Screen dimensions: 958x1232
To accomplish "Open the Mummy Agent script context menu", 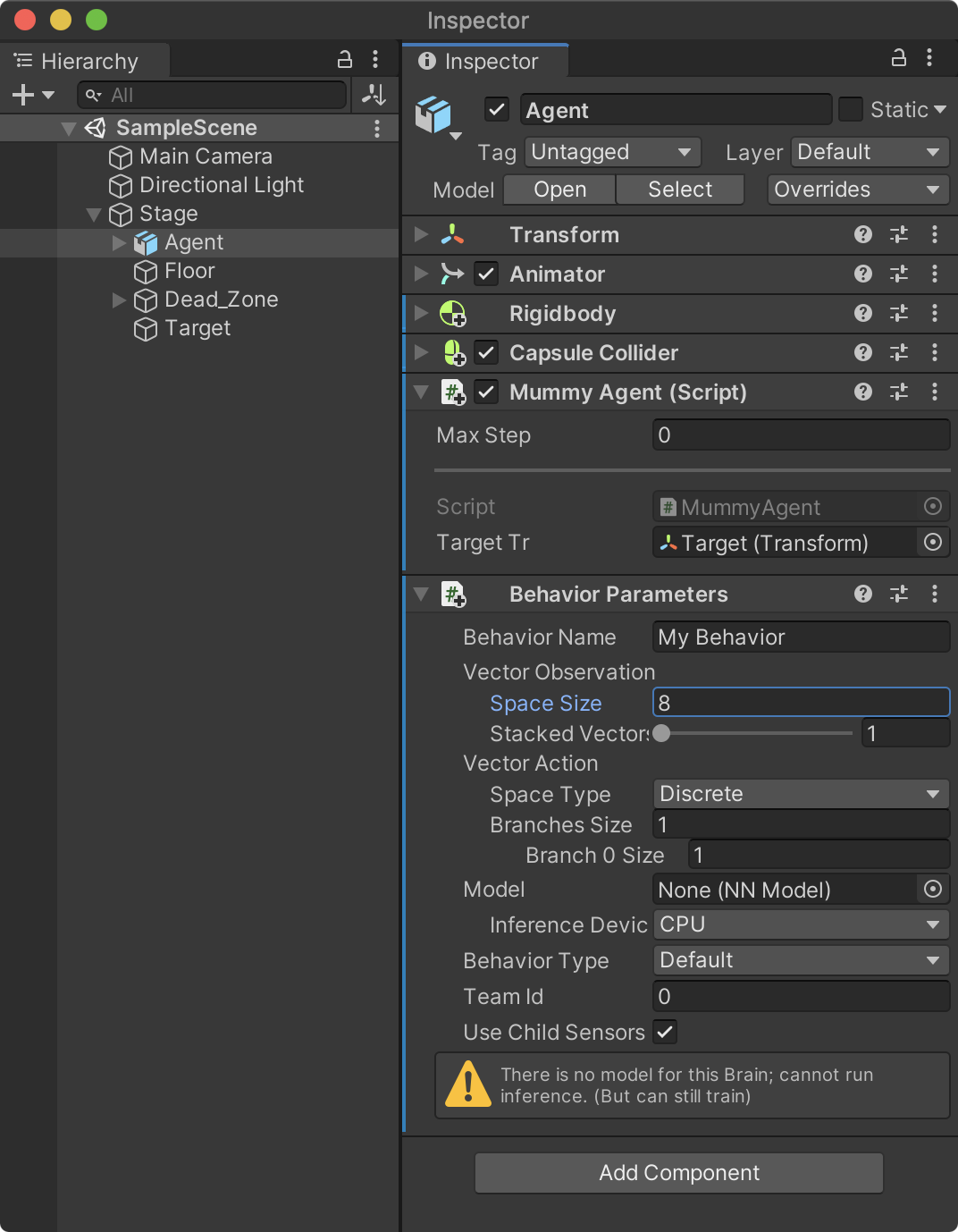I will [x=935, y=392].
